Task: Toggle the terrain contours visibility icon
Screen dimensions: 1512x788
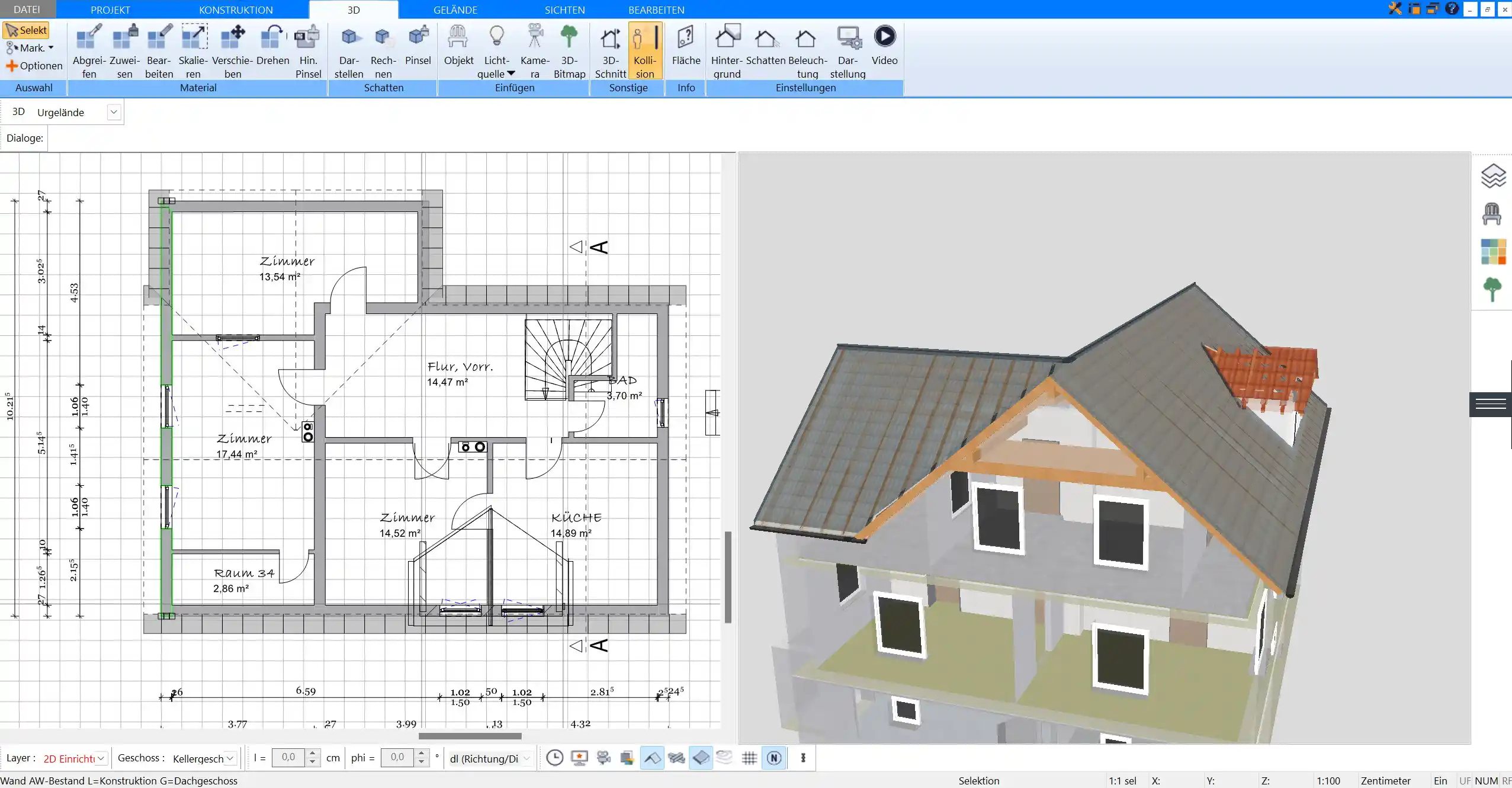Action: coord(725,758)
